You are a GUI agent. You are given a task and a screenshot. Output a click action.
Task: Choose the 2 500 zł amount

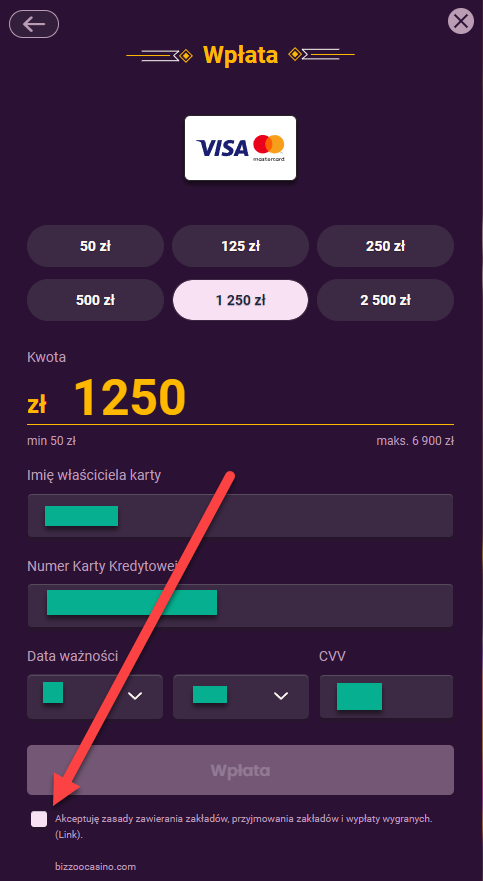[385, 300]
